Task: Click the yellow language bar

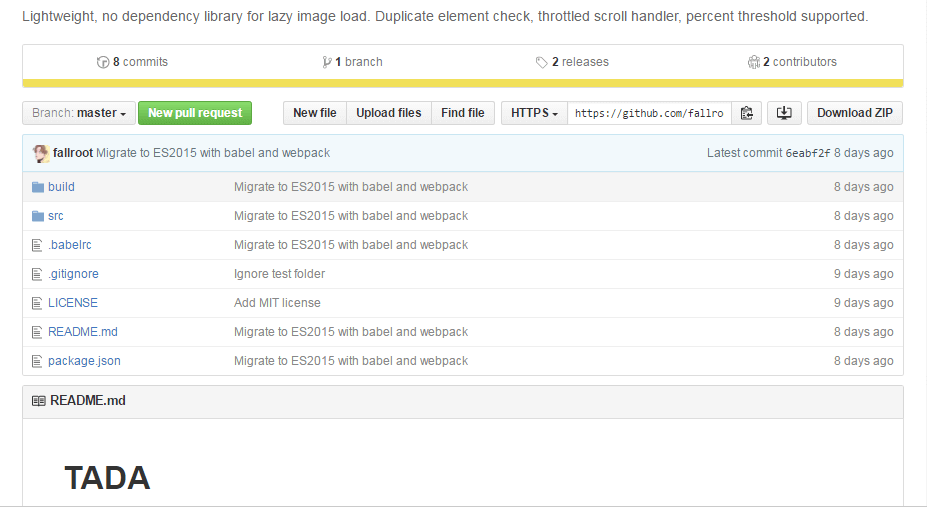Action: pyautogui.click(x=463, y=83)
